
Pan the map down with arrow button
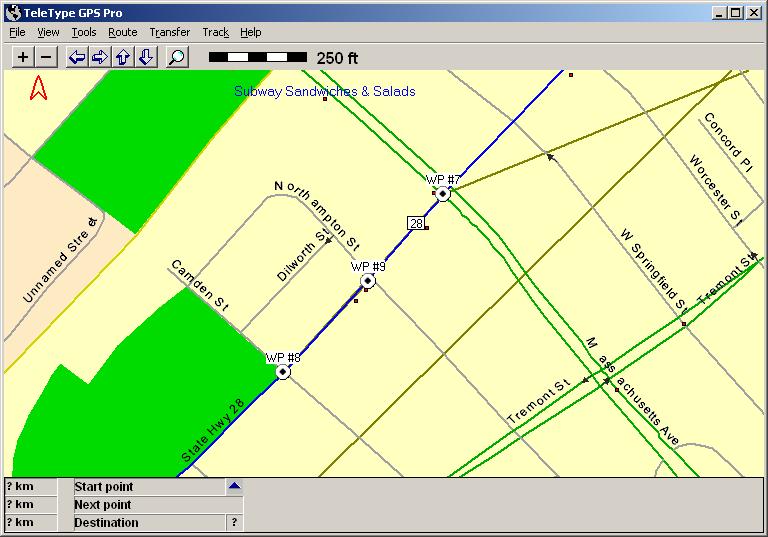pyautogui.click(x=146, y=57)
